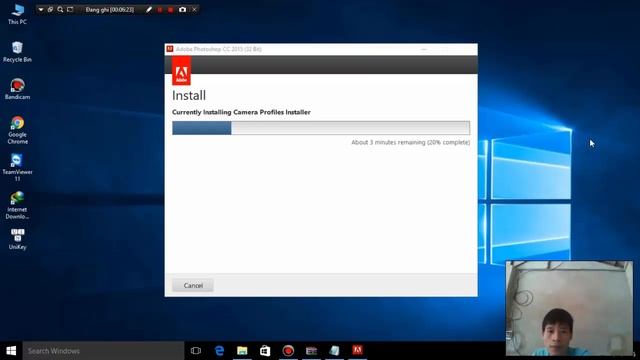640x360 pixels.
Task: Click the notepad-like taskbar icon
Action: pos(334,351)
